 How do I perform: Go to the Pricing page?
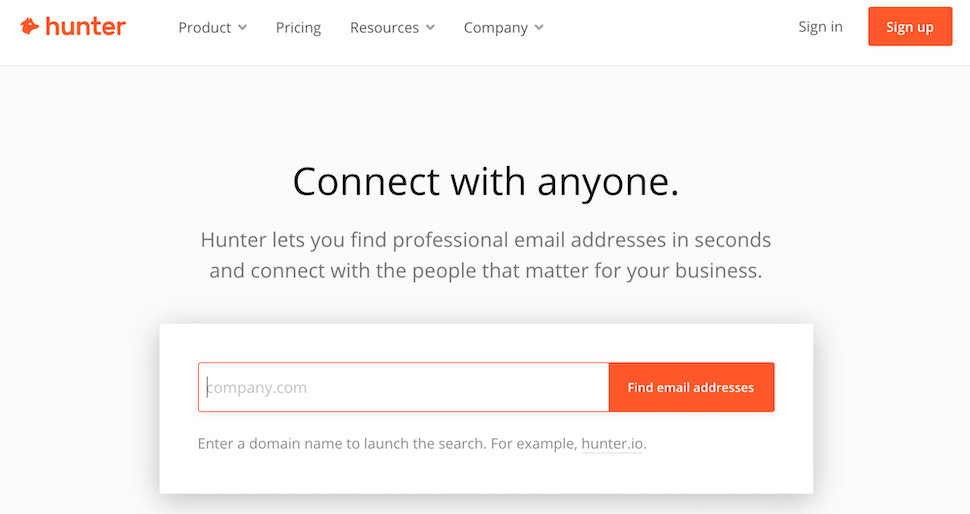[298, 28]
